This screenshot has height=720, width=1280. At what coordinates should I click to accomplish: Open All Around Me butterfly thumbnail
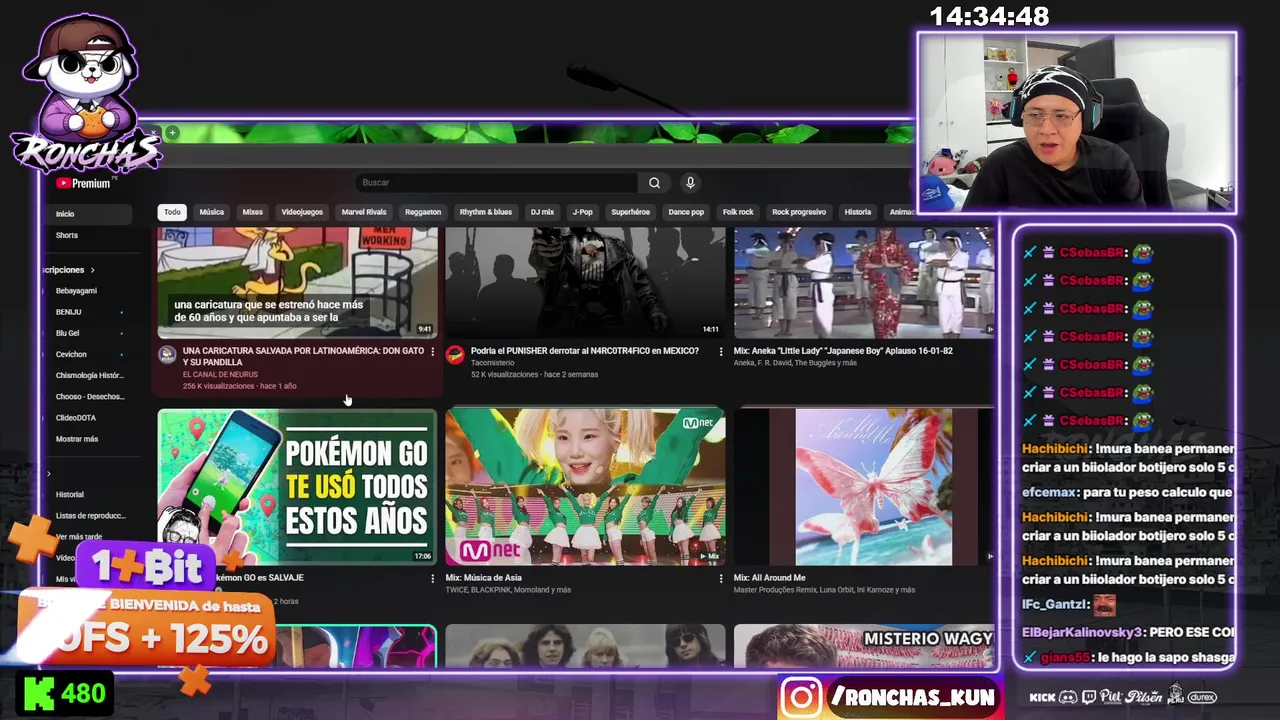pyautogui.click(x=864, y=487)
